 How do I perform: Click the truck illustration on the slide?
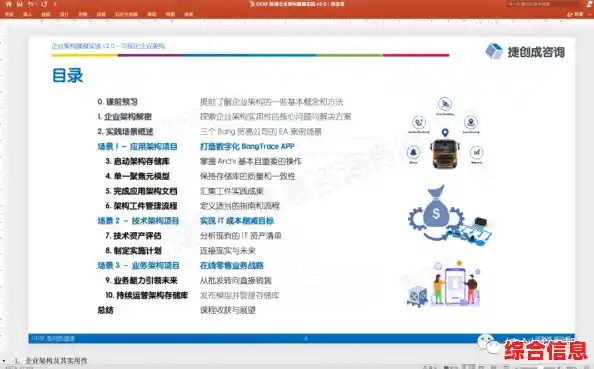[445, 153]
